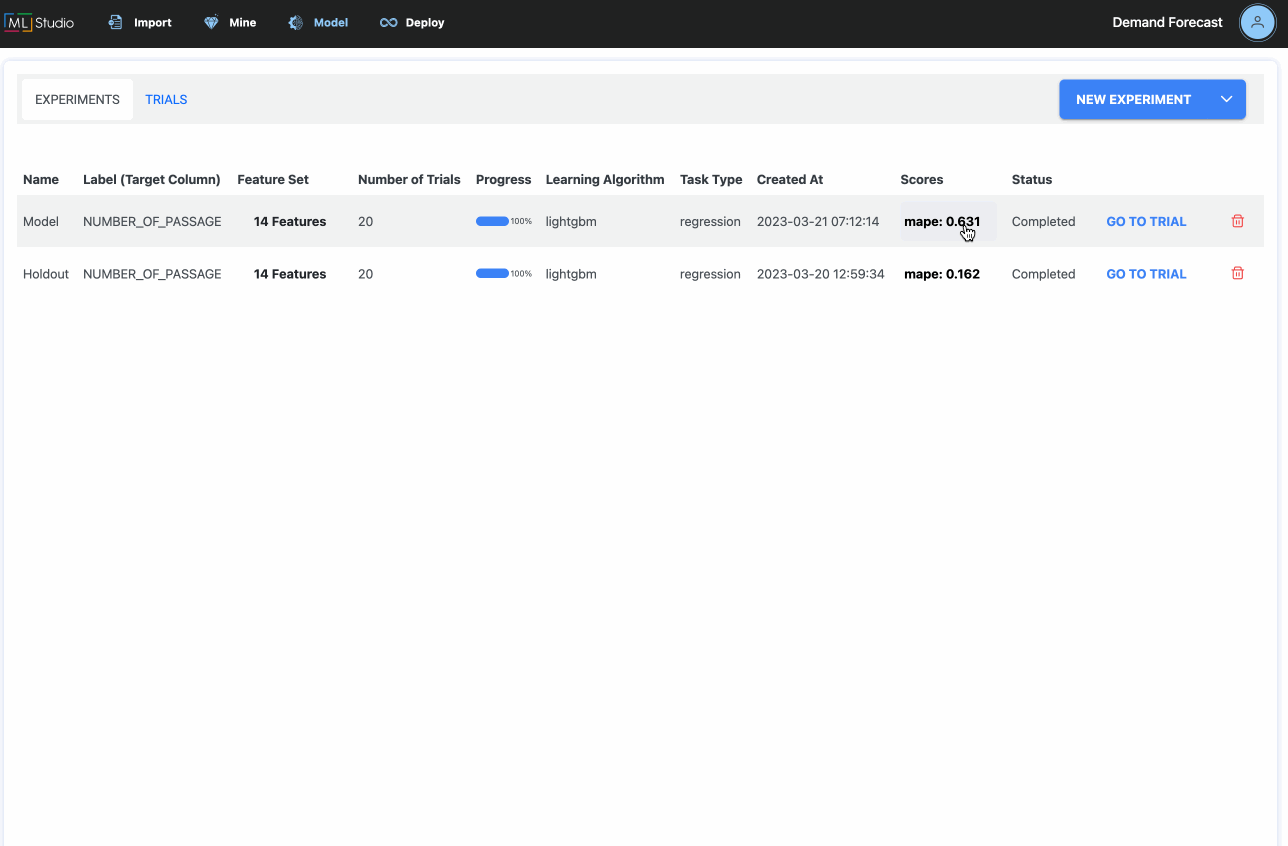Image resolution: width=1288 pixels, height=846 pixels.
Task: Click regression in the Model row
Action: click(x=710, y=221)
